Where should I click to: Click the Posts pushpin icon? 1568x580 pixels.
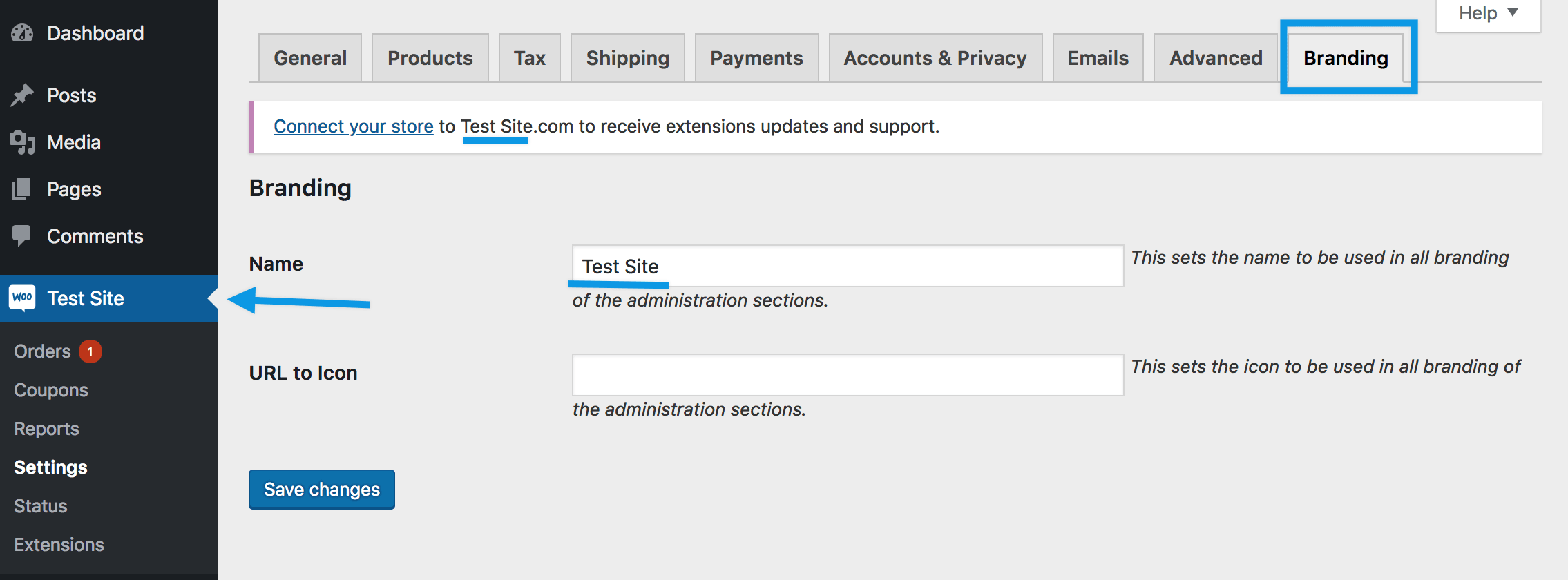22,95
